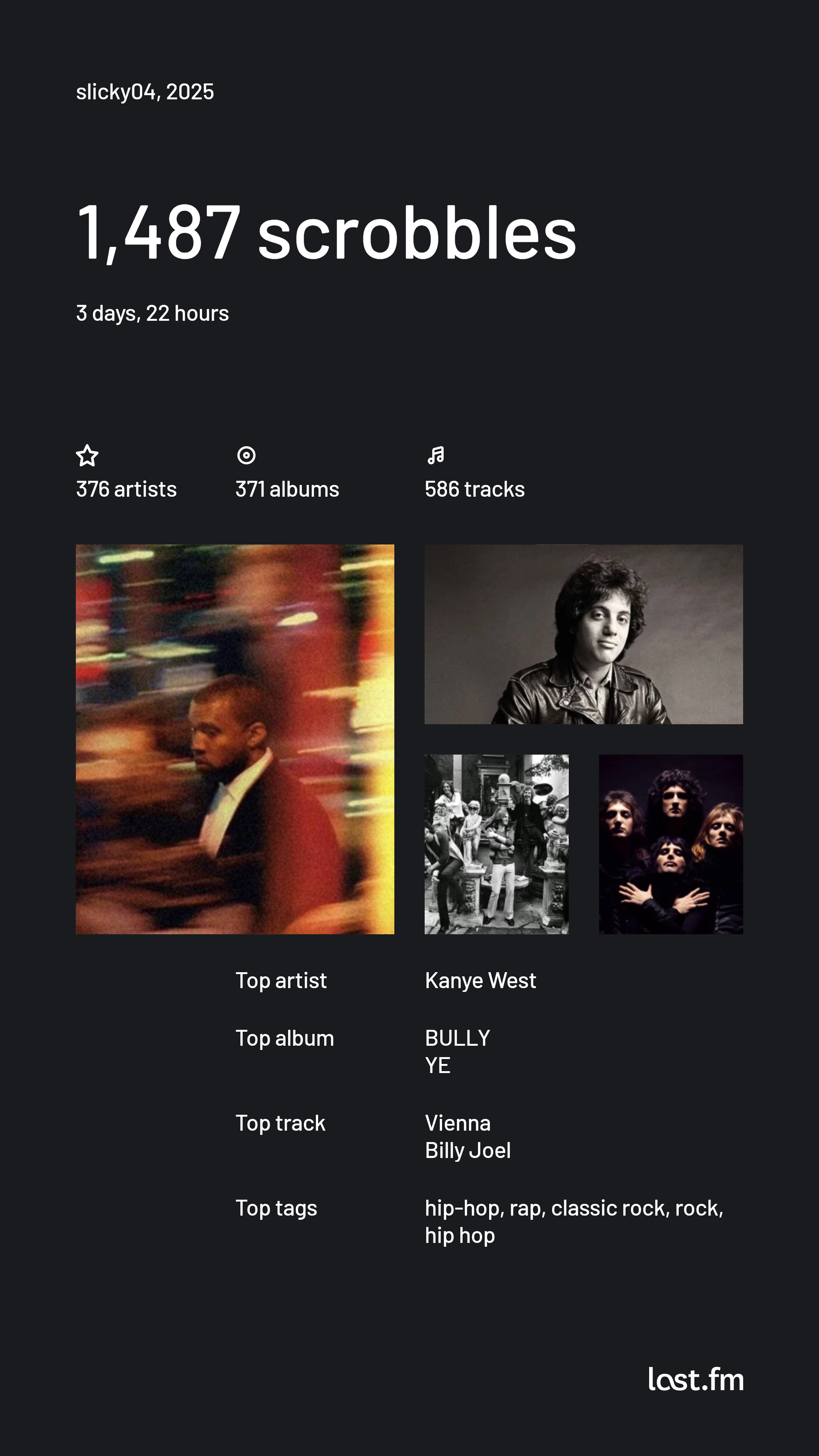Open the black-and-white band statue photo
819x1456 pixels.
pos(497,844)
